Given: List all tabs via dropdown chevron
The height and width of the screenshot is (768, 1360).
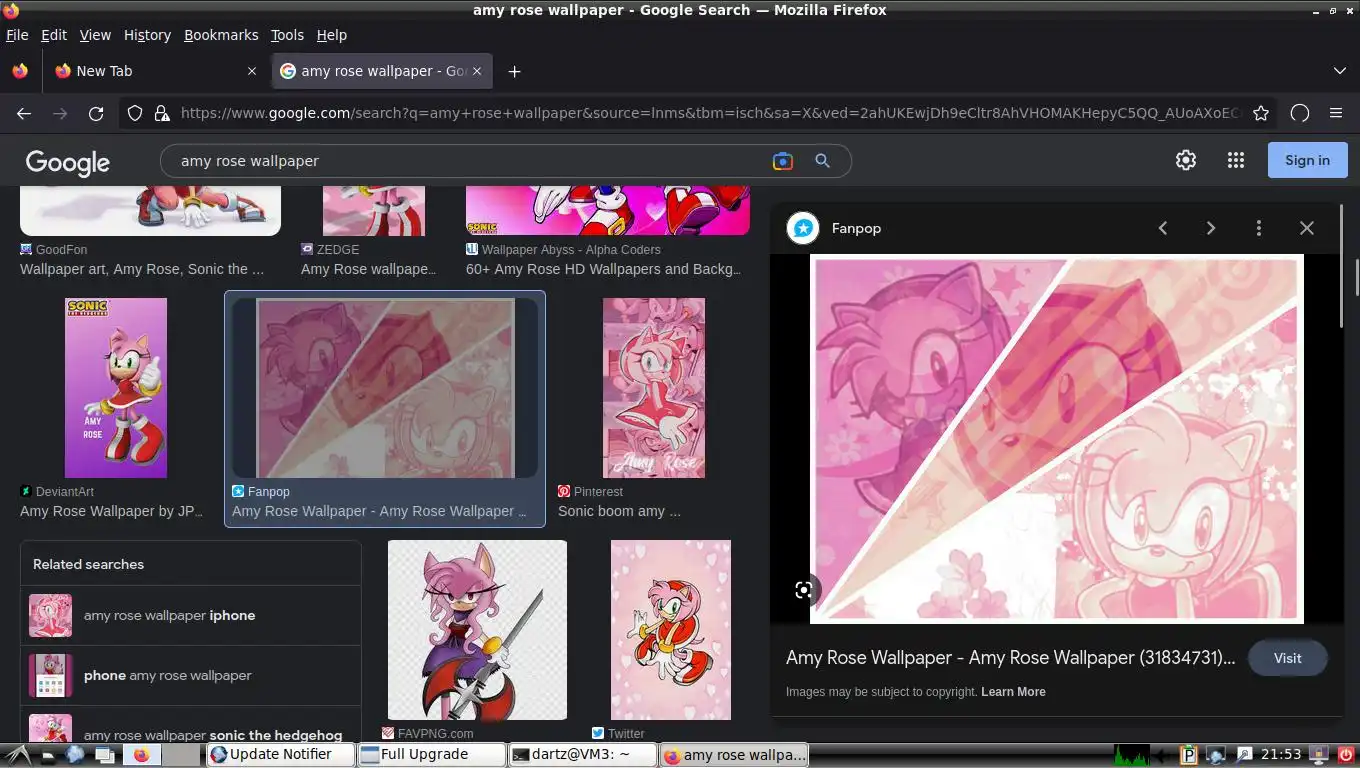Looking at the screenshot, I should coord(1340,71).
